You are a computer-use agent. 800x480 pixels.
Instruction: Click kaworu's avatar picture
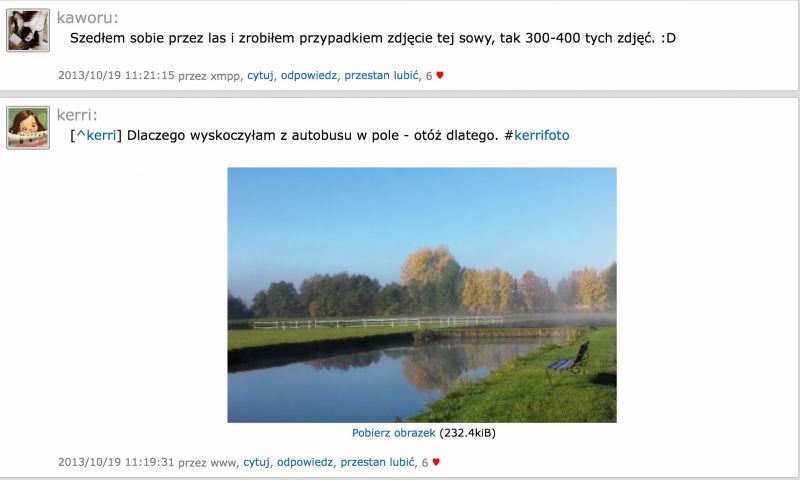[x=28, y=30]
